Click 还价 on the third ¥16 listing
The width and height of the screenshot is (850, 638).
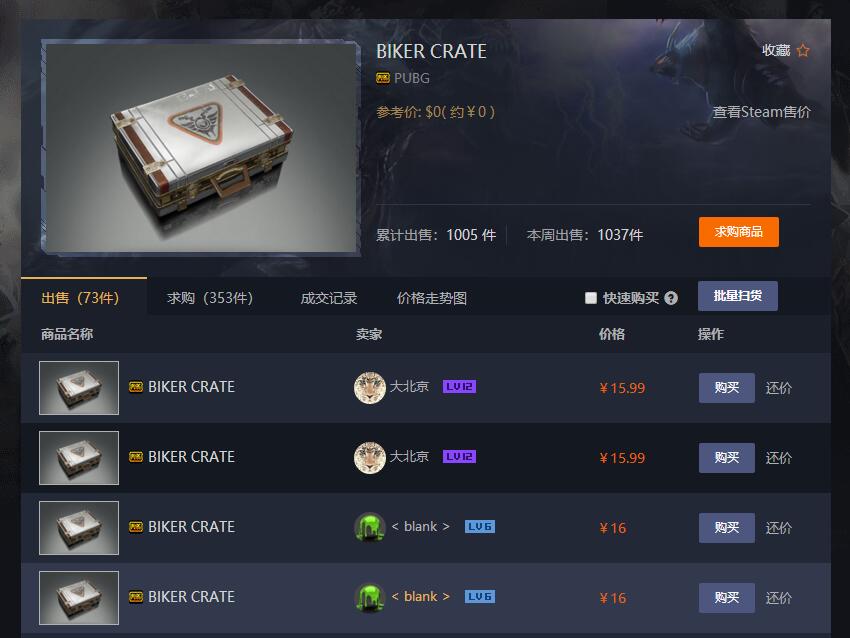(x=778, y=528)
